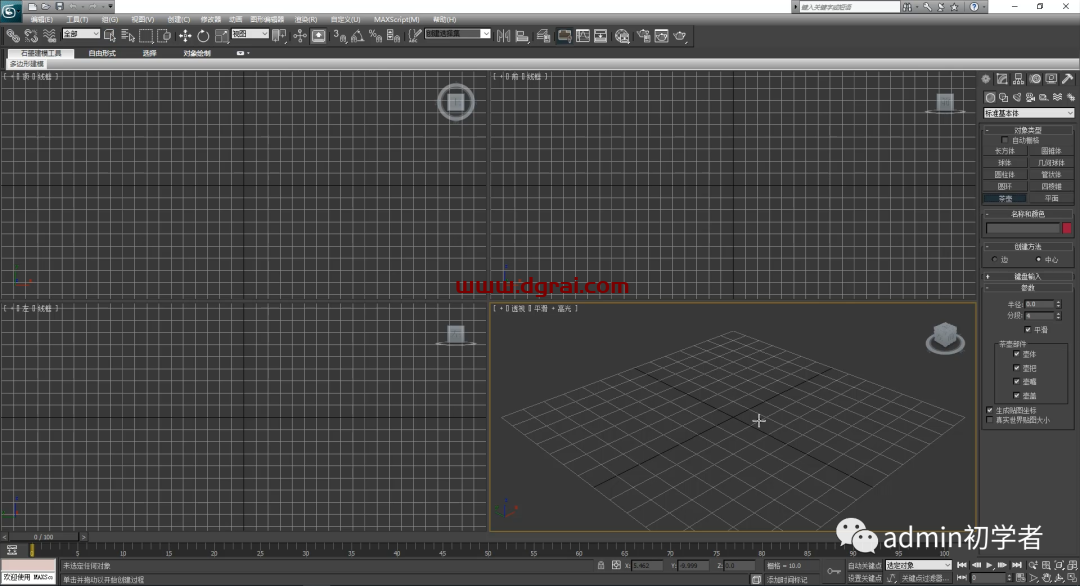Click the Render Production teapot icon

coord(680,35)
